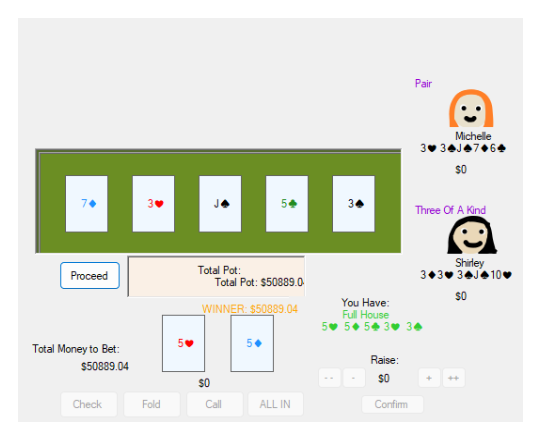The width and height of the screenshot is (537, 437).
Task: Select the Jack of spades community card
Action: coord(220,204)
